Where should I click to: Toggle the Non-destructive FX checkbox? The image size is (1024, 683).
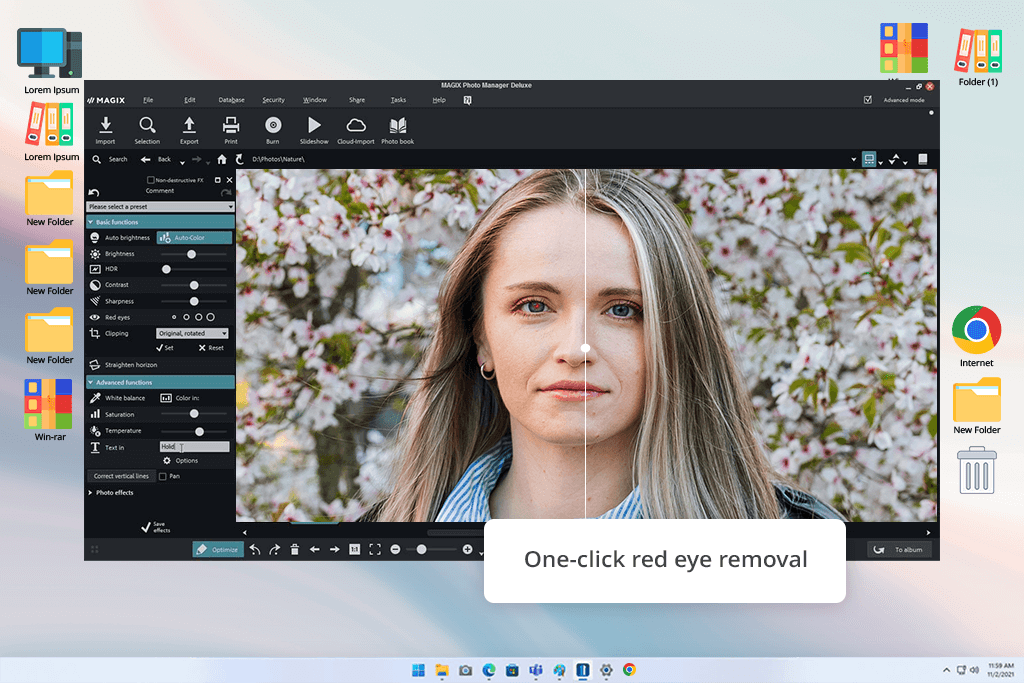[x=151, y=180]
